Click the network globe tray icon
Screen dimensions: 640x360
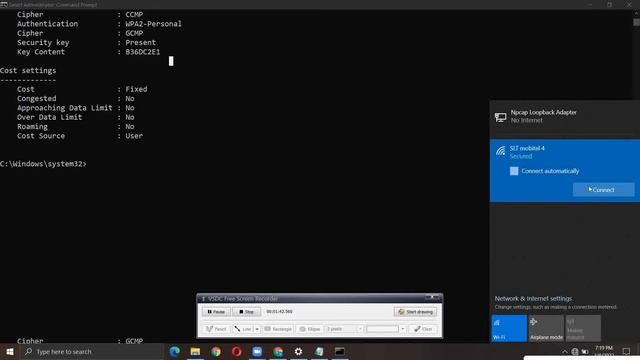[575, 351]
